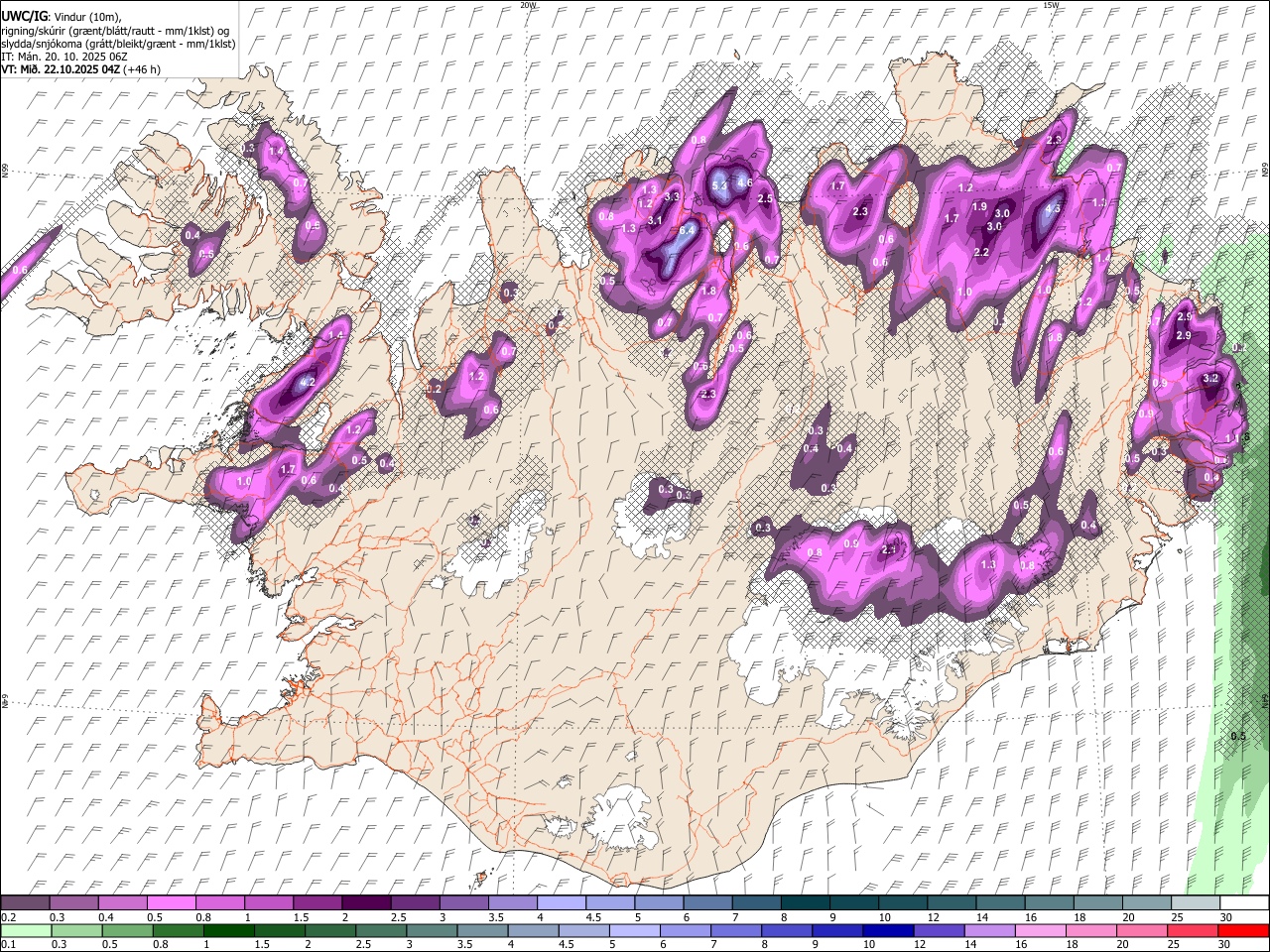
Task: Pick the bottom-row darkest green swatch labeled 1
Action: [x=228, y=930]
